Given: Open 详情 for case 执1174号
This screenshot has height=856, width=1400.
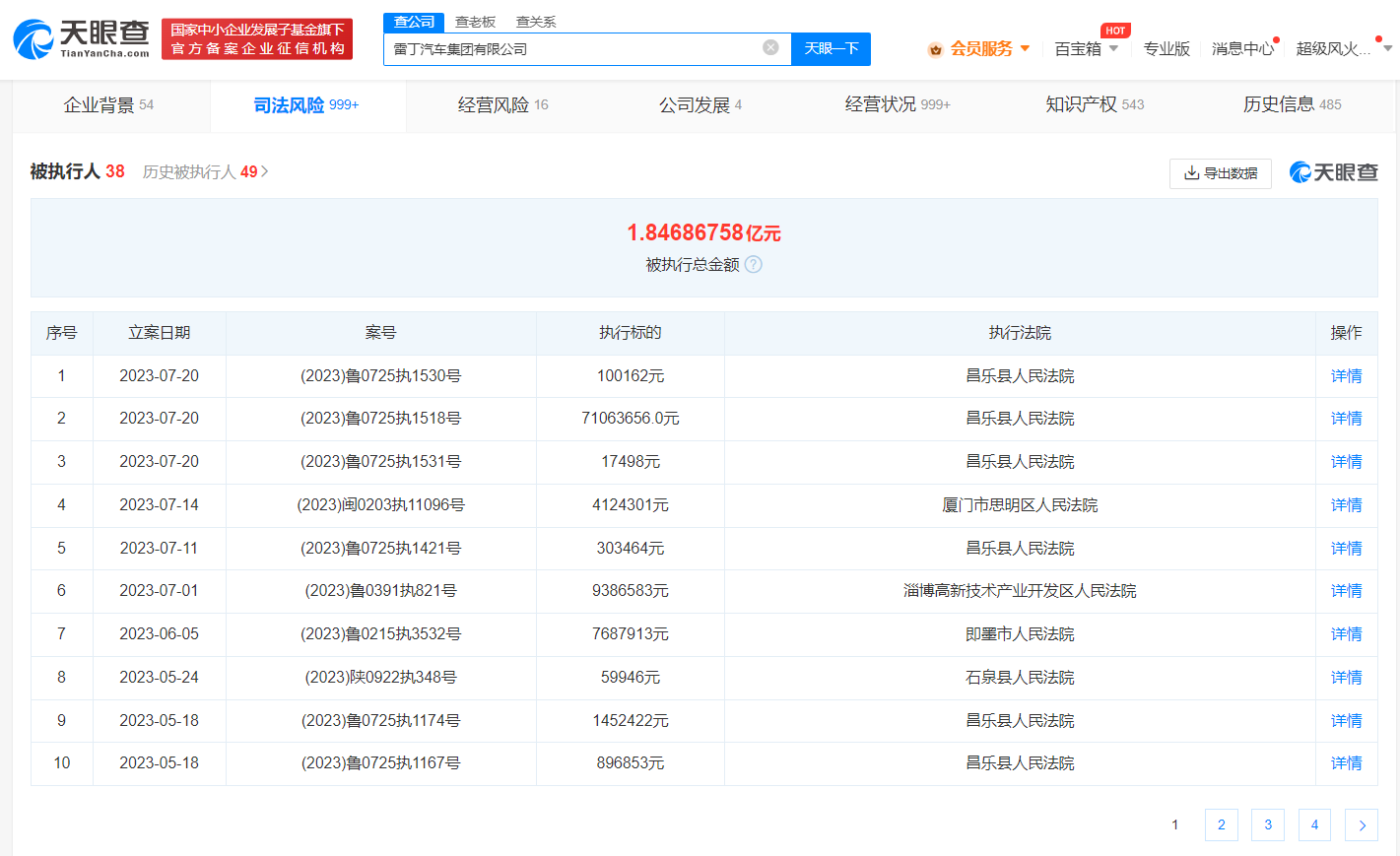Looking at the screenshot, I should [x=1346, y=721].
